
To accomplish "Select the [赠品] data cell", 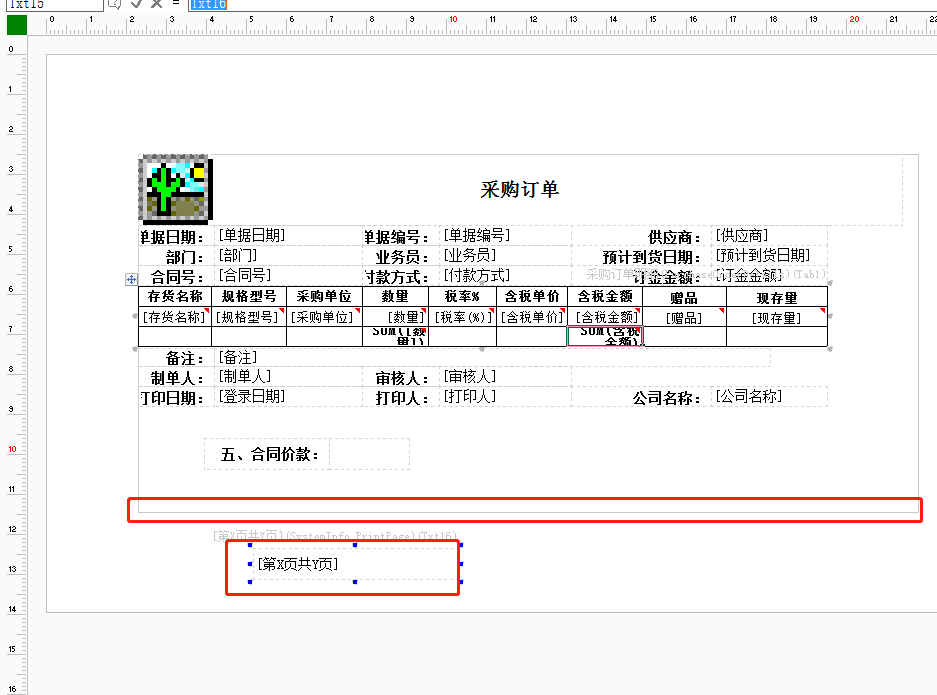I will pos(684,319).
